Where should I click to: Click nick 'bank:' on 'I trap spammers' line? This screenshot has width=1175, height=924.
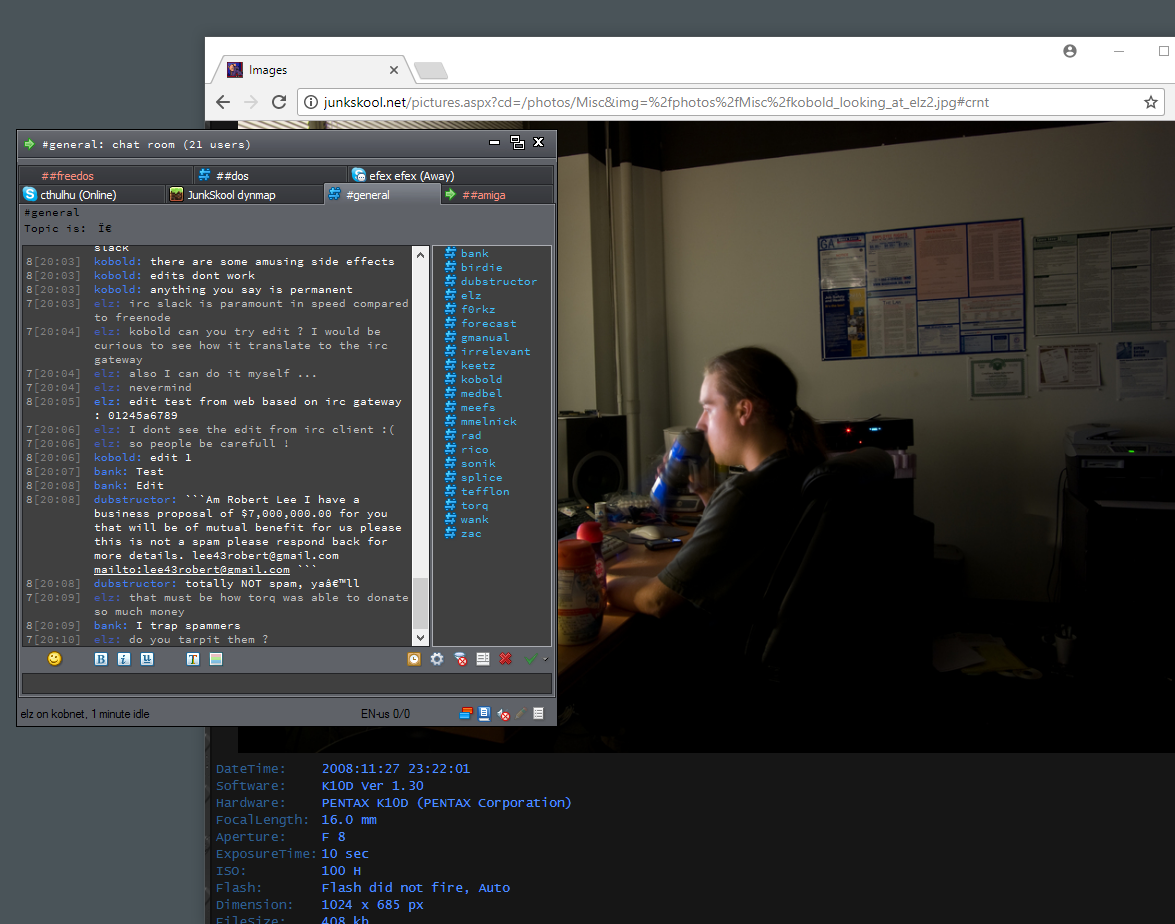[x=110, y=625]
